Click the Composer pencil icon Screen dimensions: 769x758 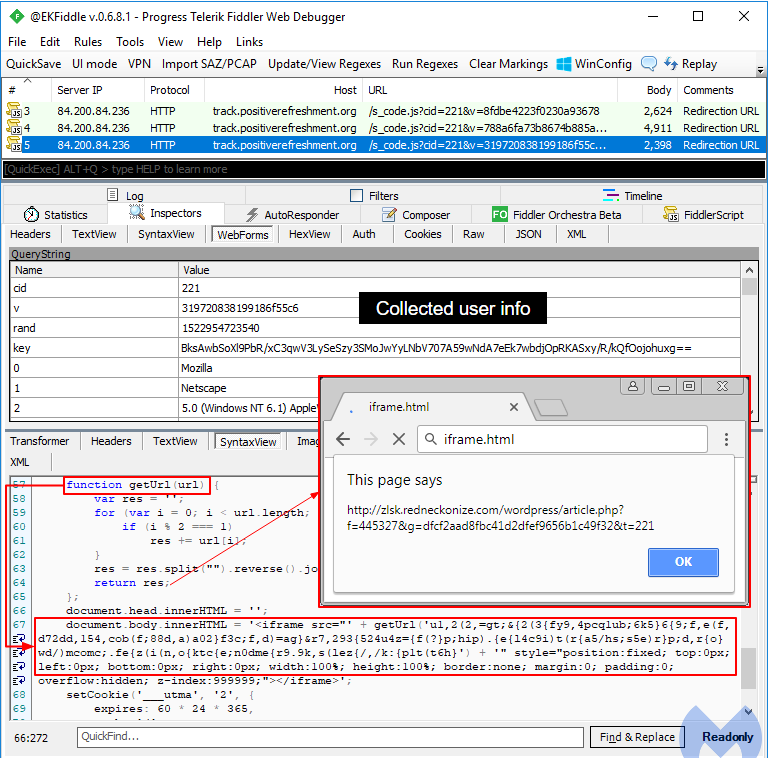coord(389,215)
